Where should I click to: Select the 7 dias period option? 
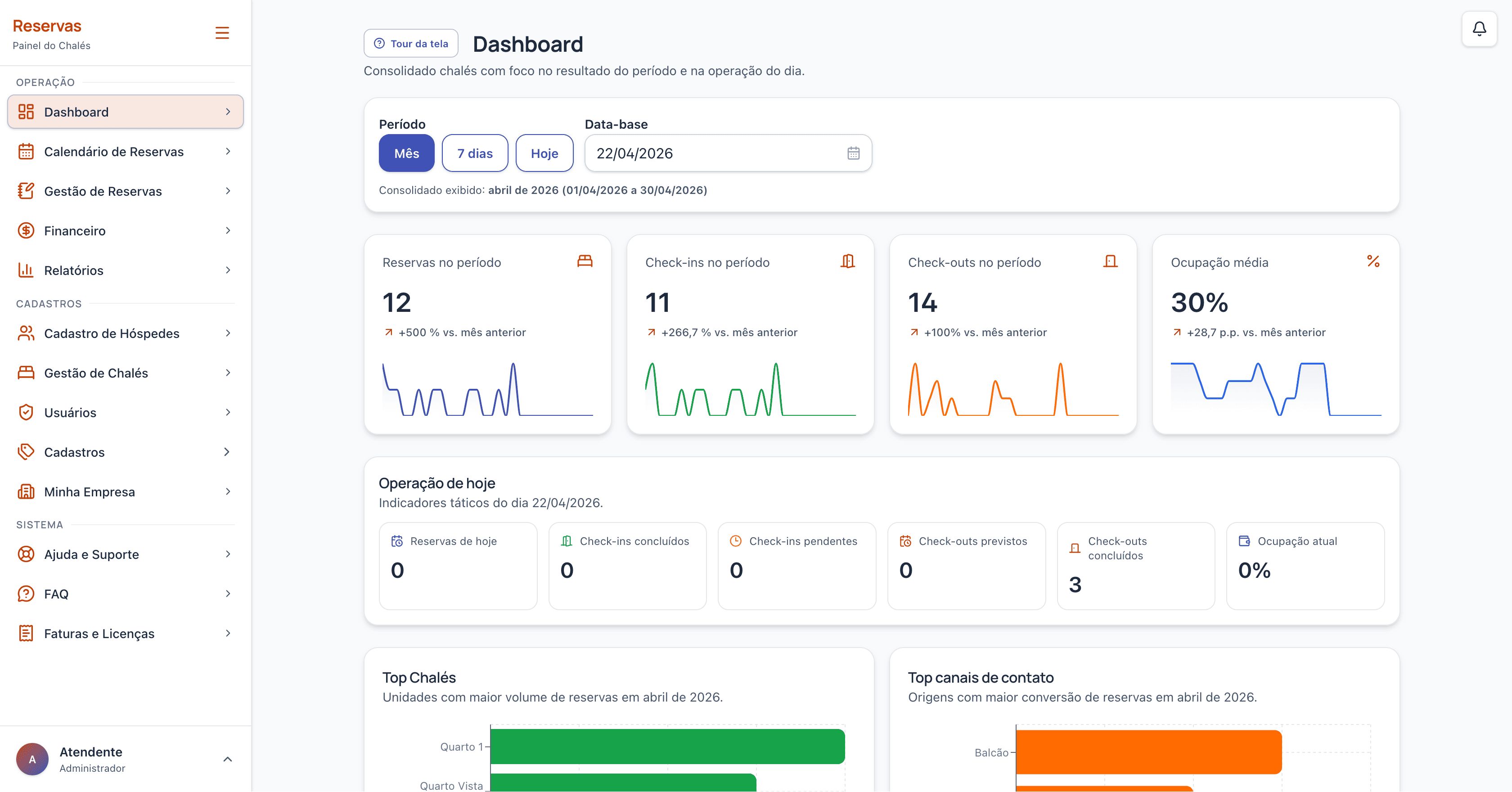(475, 153)
